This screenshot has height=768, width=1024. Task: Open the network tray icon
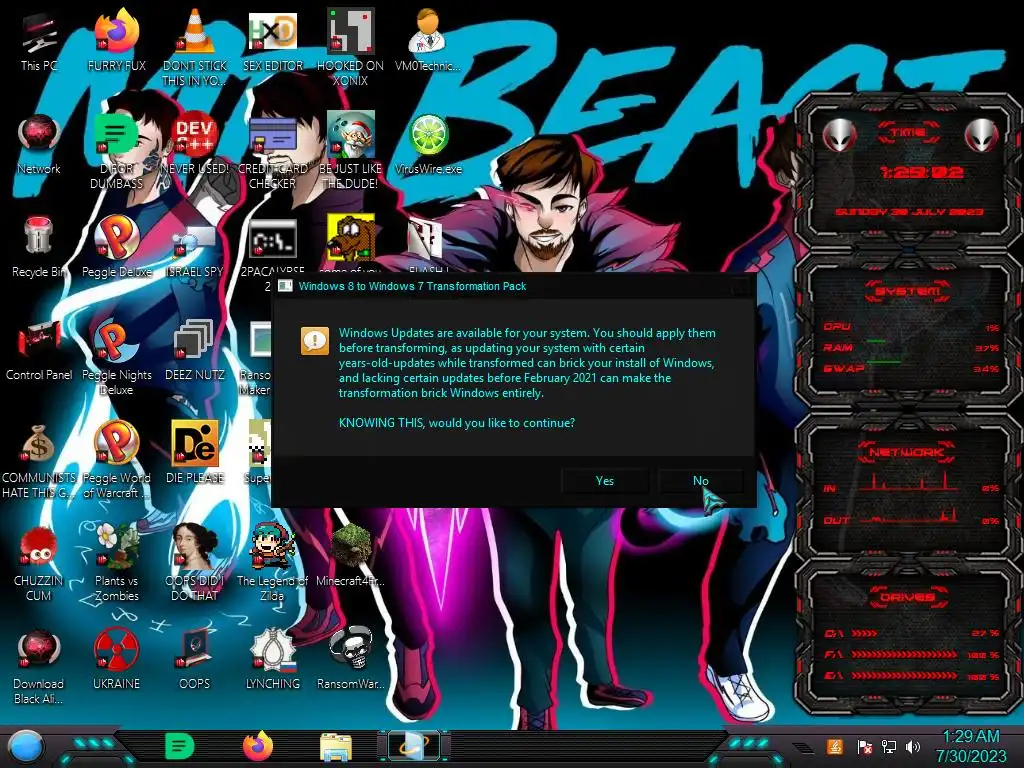pyautogui.click(x=889, y=746)
